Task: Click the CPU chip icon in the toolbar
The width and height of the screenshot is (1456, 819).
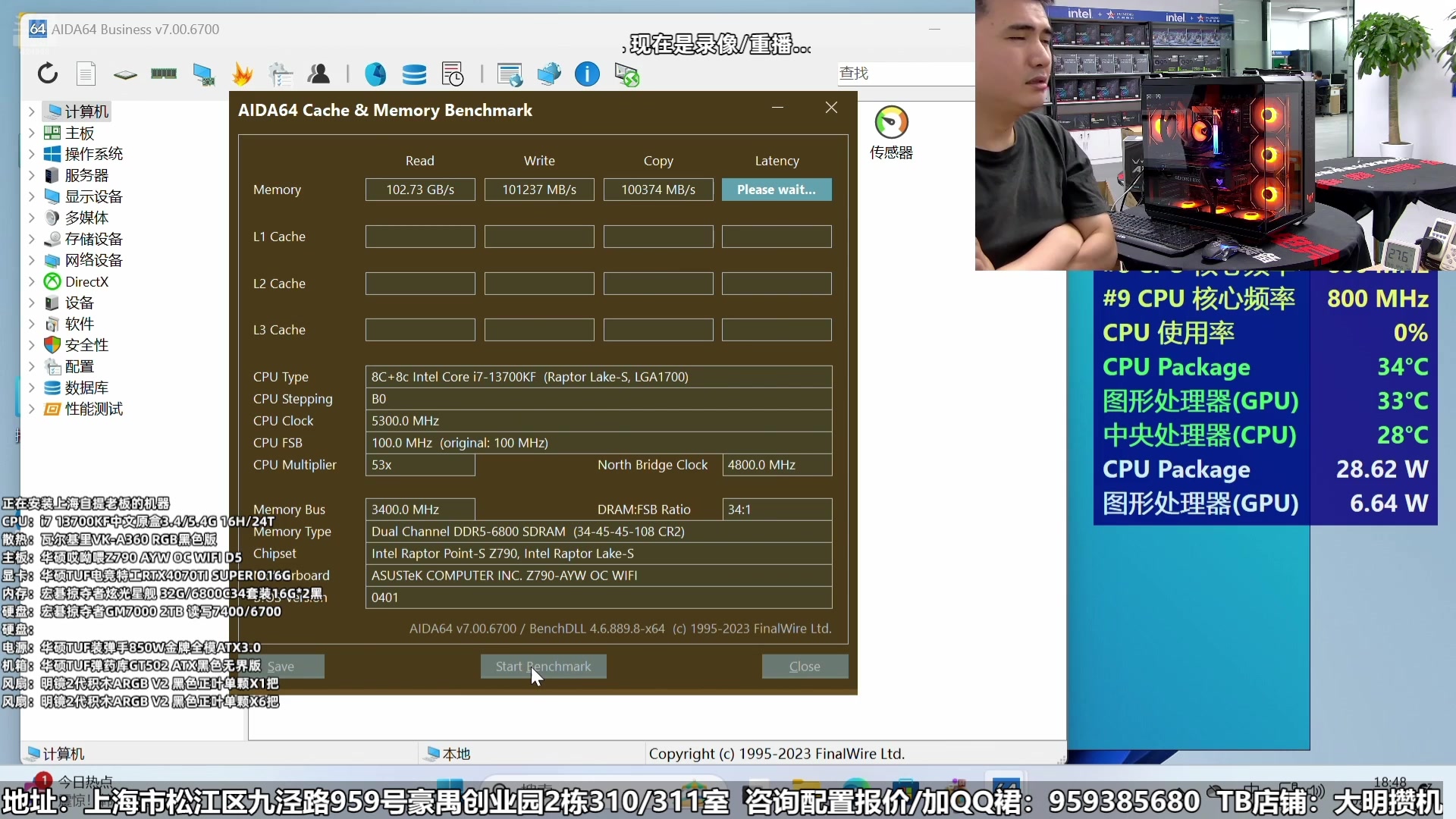Action: (125, 74)
